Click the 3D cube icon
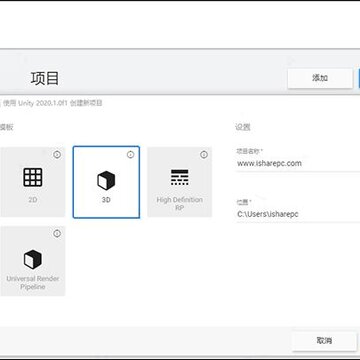The height and width of the screenshot is (360, 360). [106, 180]
